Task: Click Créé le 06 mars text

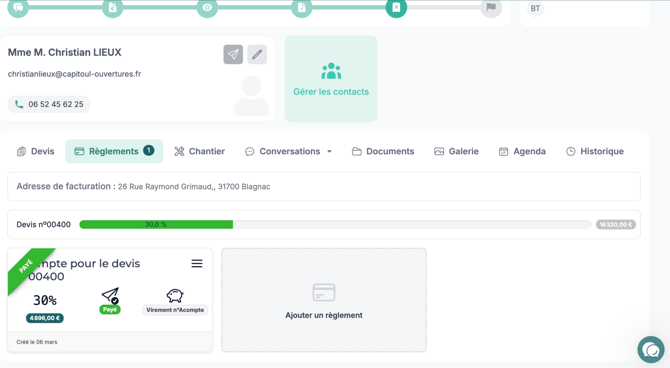Action: tap(37, 342)
